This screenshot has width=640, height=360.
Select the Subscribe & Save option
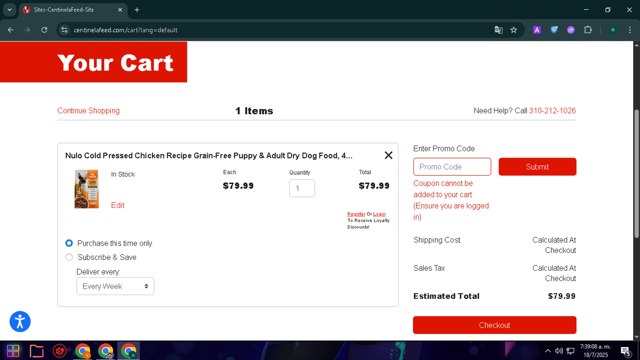click(69, 257)
